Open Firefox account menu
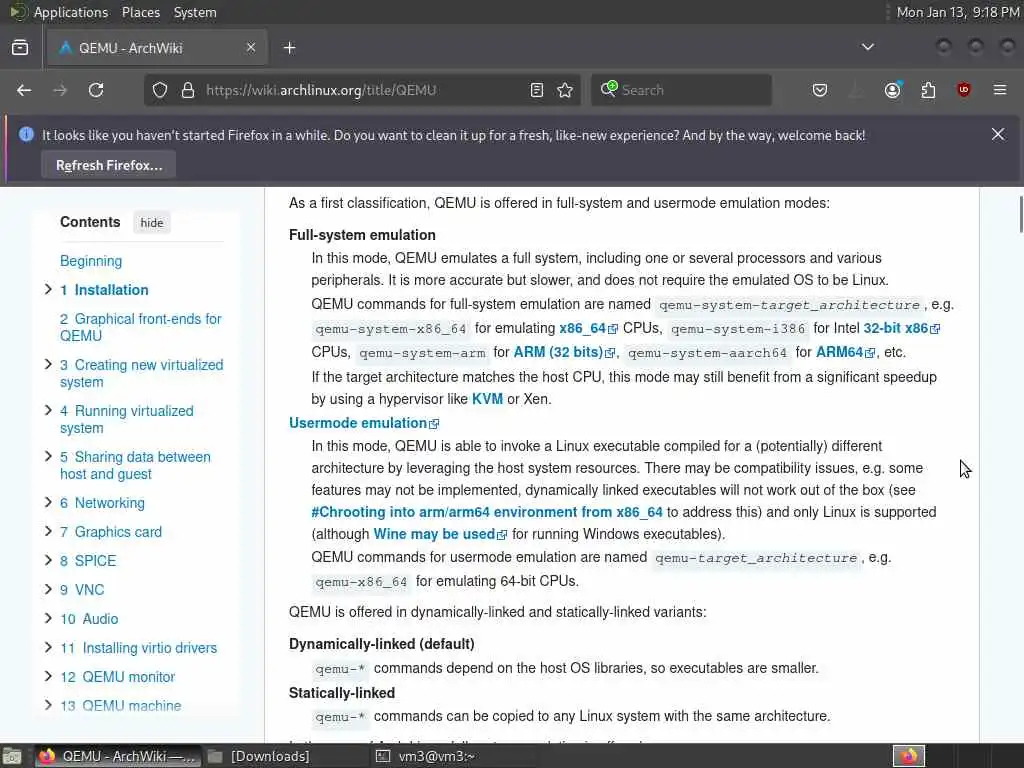The width and height of the screenshot is (1024, 768). click(892, 90)
